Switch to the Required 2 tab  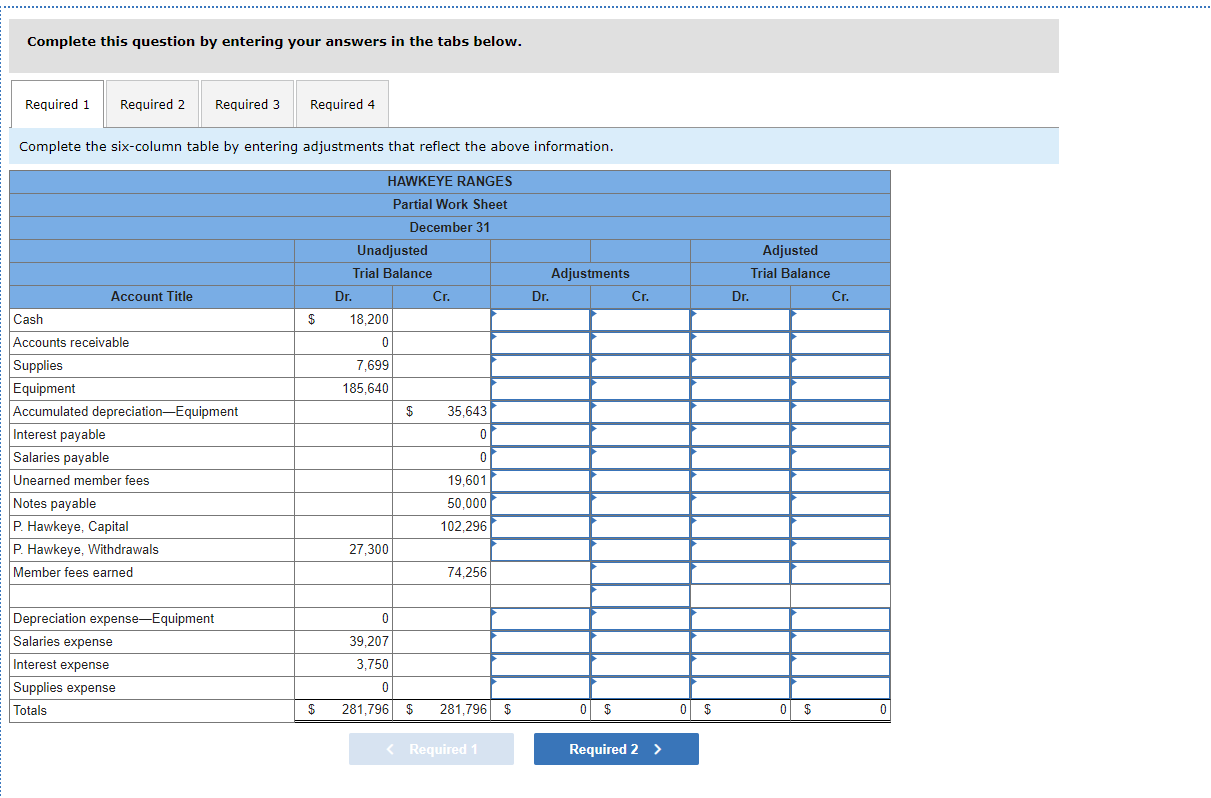(152, 104)
